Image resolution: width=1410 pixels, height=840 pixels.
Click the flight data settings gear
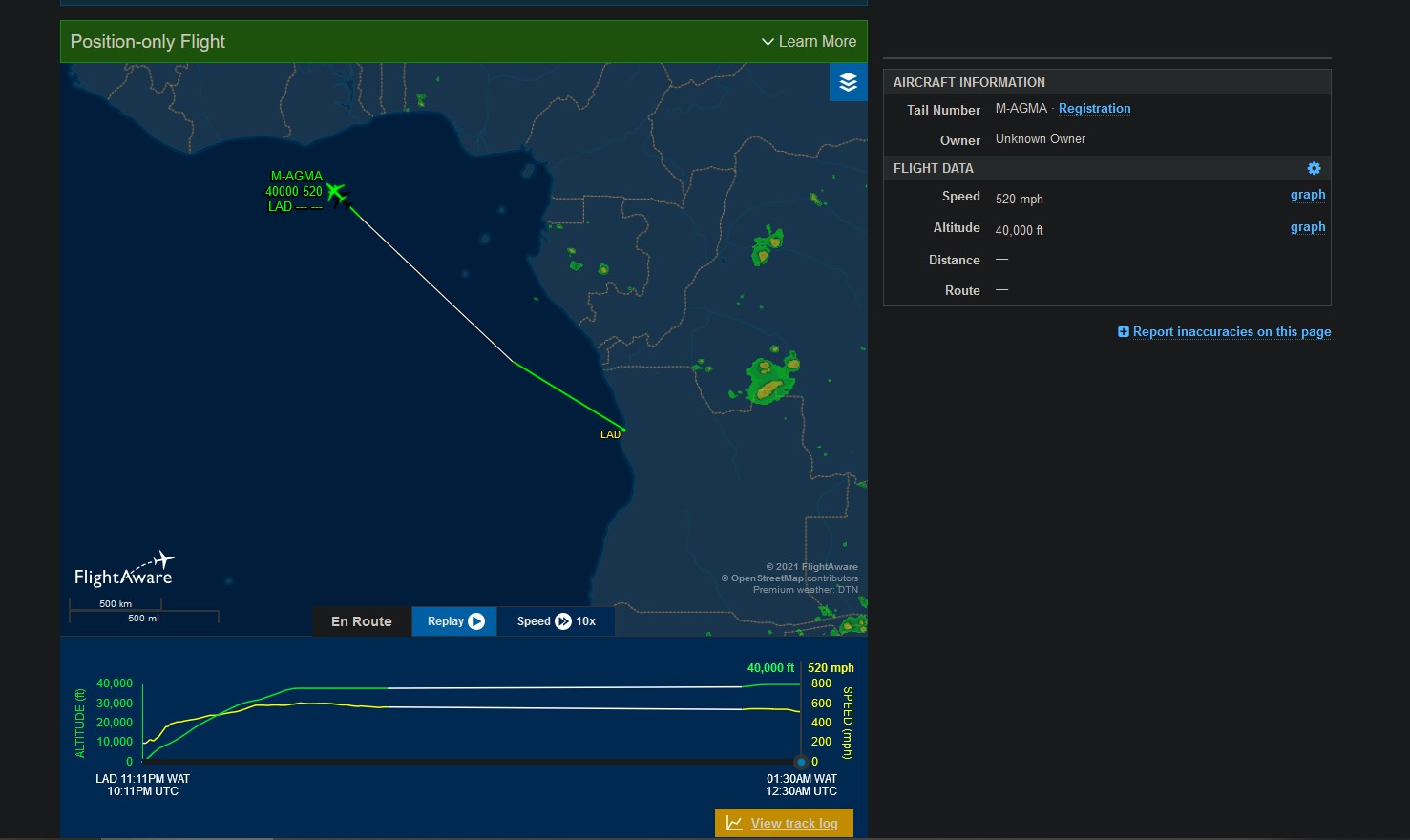[1314, 168]
